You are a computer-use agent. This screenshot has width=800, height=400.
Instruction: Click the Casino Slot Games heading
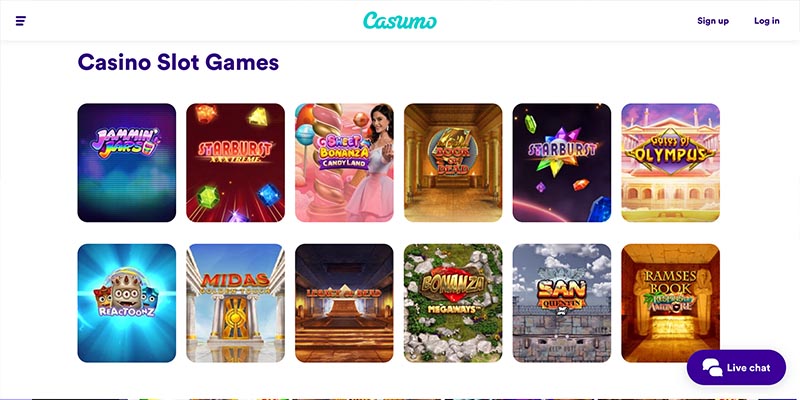pyautogui.click(x=178, y=62)
